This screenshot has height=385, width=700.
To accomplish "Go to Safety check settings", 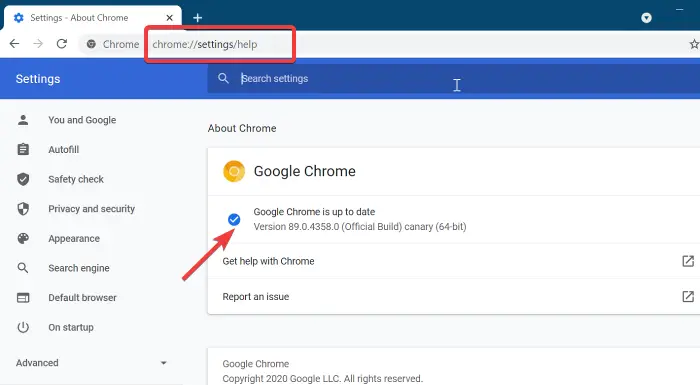I will tap(76, 179).
